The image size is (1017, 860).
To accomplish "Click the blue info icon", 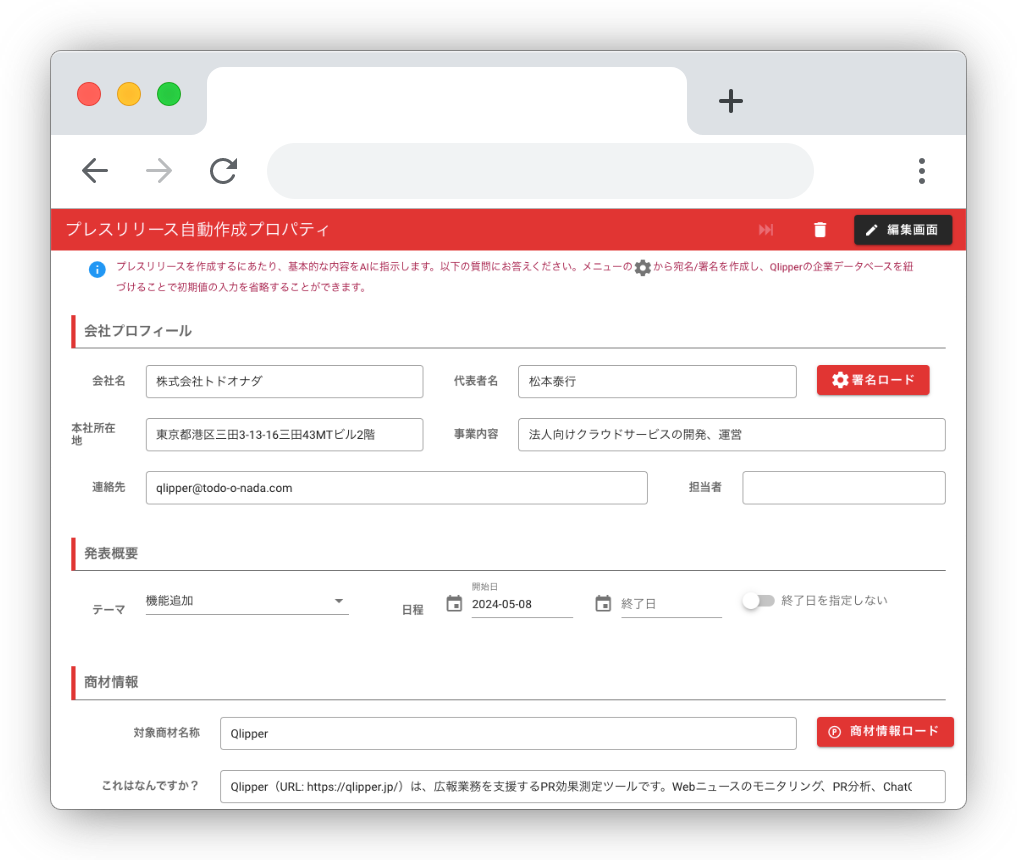I will coord(97,269).
